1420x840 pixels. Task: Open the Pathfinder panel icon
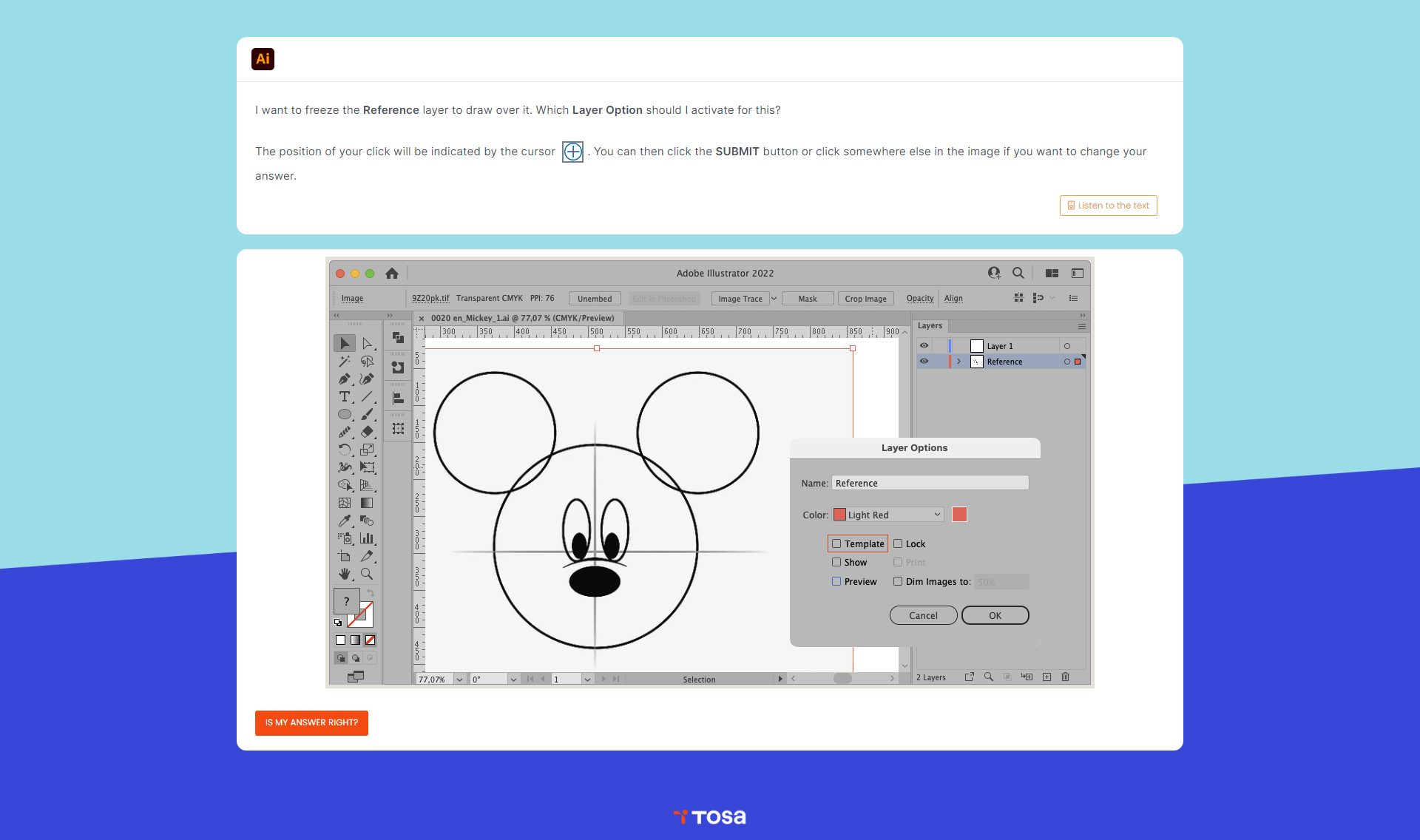pyautogui.click(x=398, y=338)
